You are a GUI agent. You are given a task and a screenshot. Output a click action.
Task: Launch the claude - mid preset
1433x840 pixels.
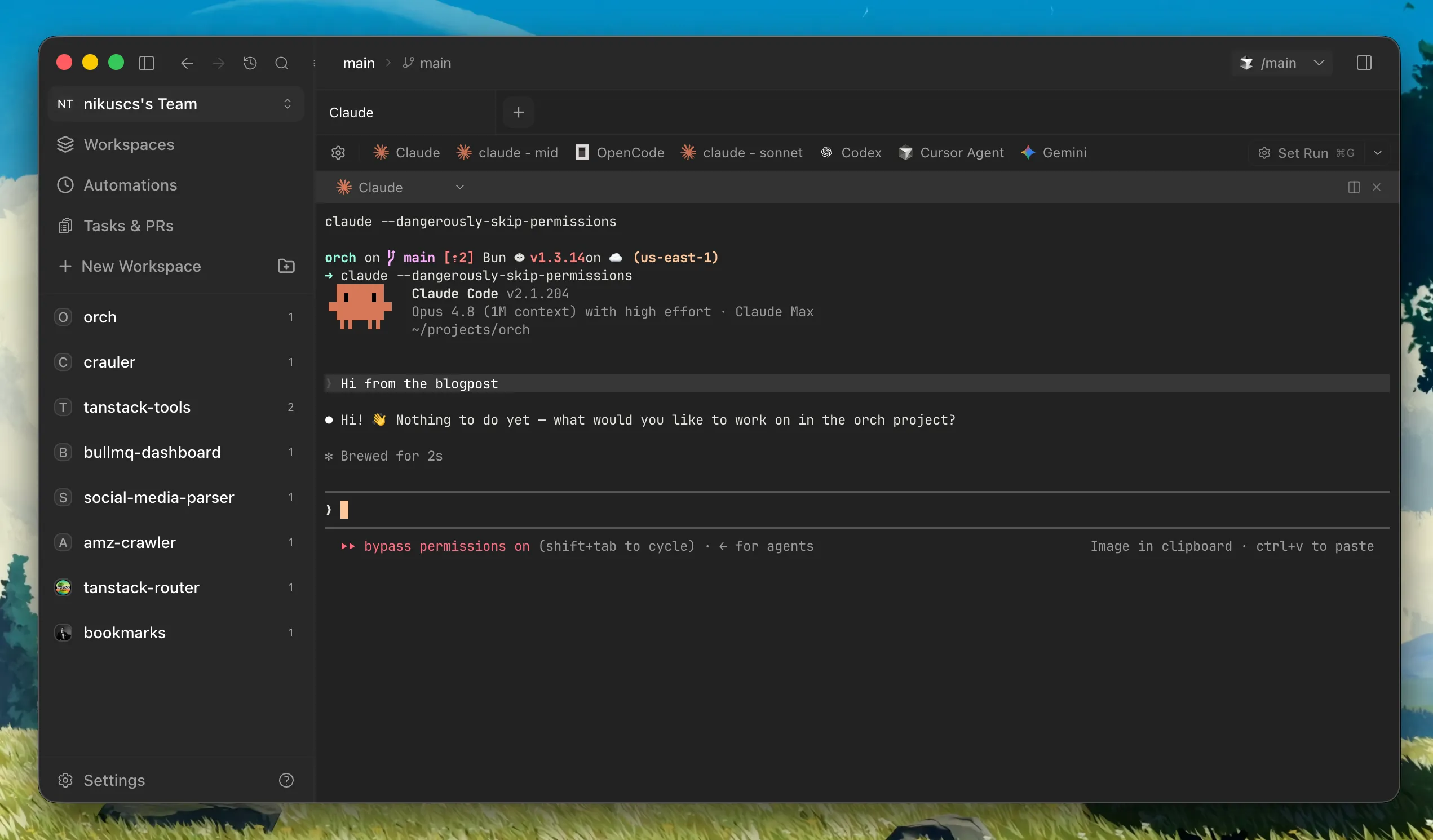pyautogui.click(x=507, y=152)
